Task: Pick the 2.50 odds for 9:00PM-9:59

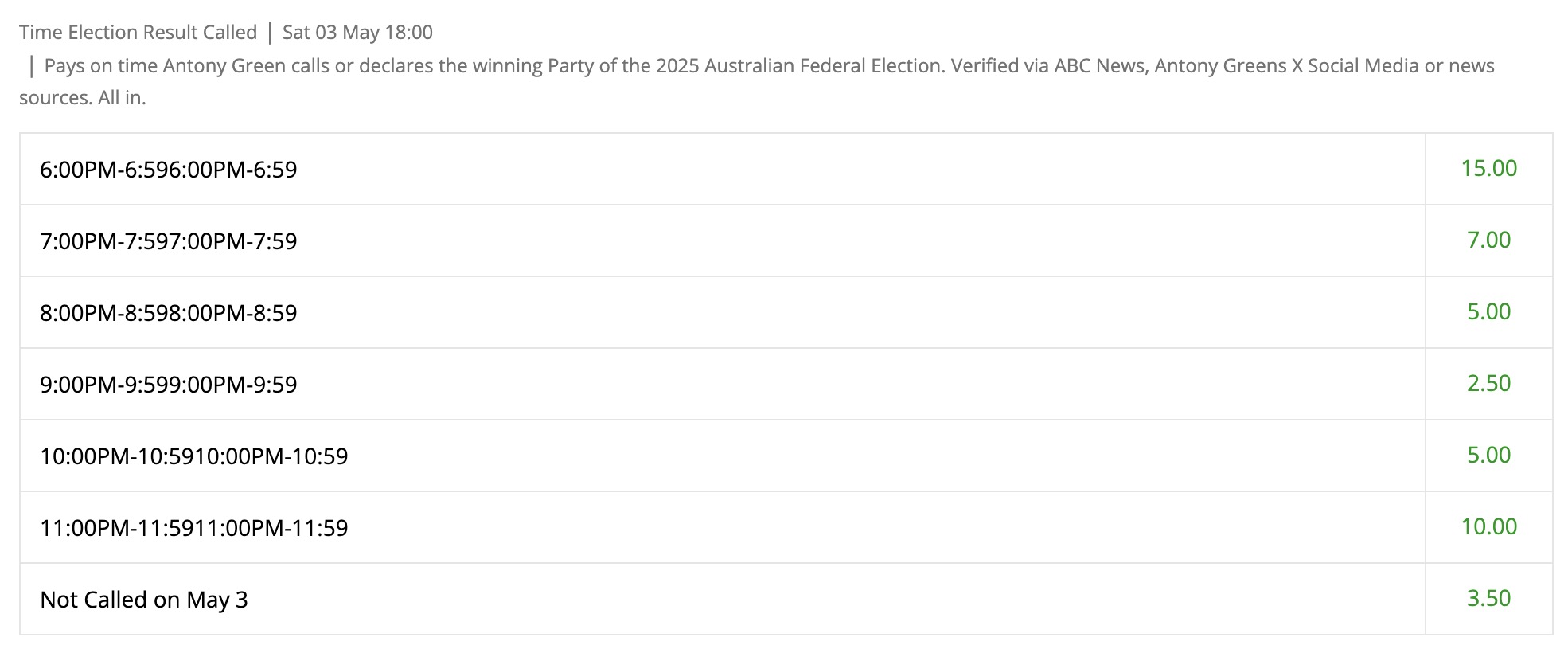Action: (1488, 384)
